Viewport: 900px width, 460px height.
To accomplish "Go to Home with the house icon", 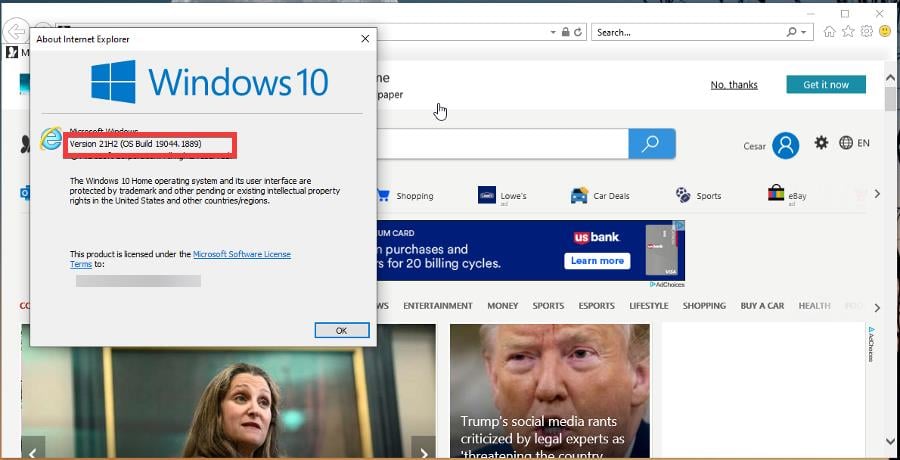I will click(829, 32).
